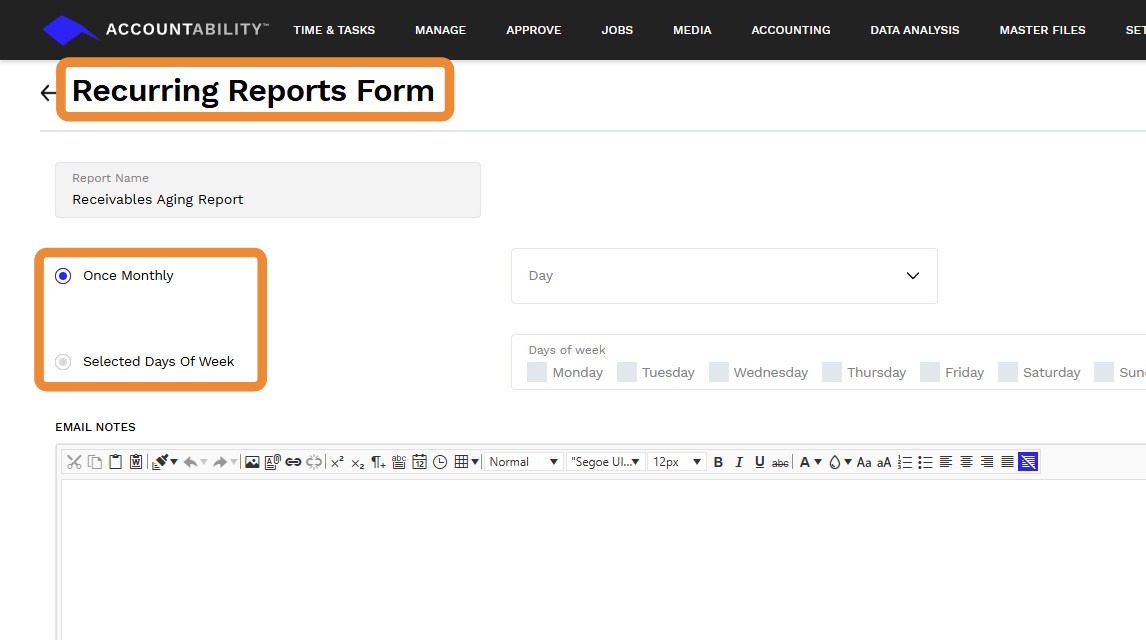The width and height of the screenshot is (1146, 640).
Task: Check the Friday checkbox
Action: [x=930, y=372]
